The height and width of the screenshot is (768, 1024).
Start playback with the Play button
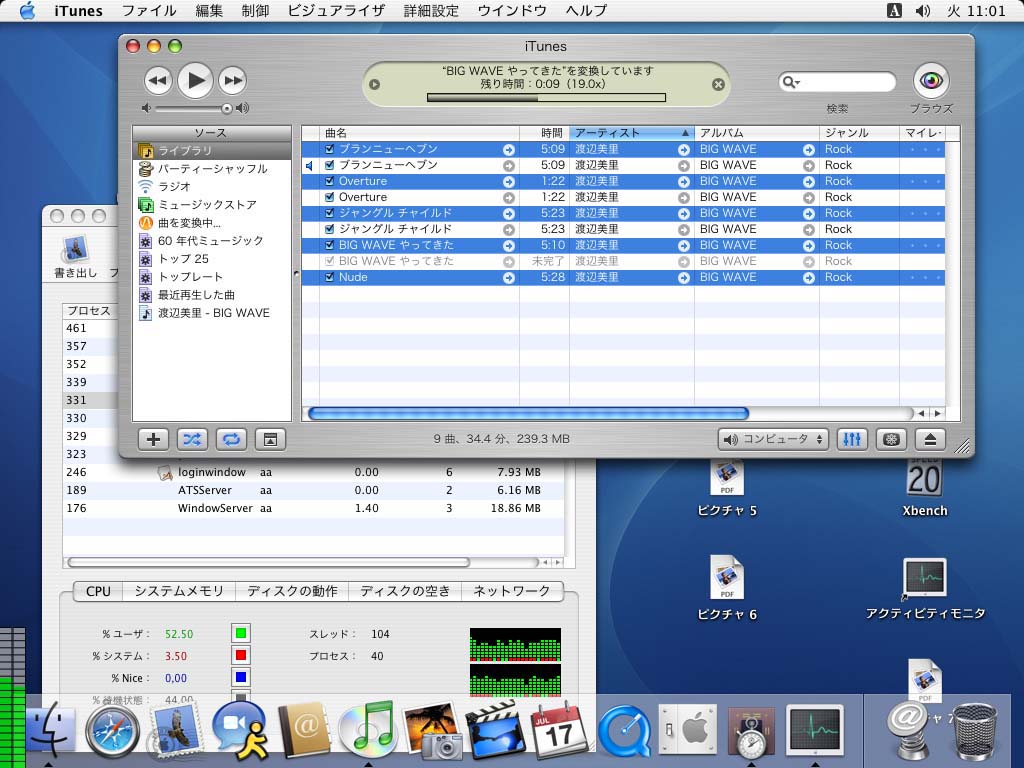195,81
